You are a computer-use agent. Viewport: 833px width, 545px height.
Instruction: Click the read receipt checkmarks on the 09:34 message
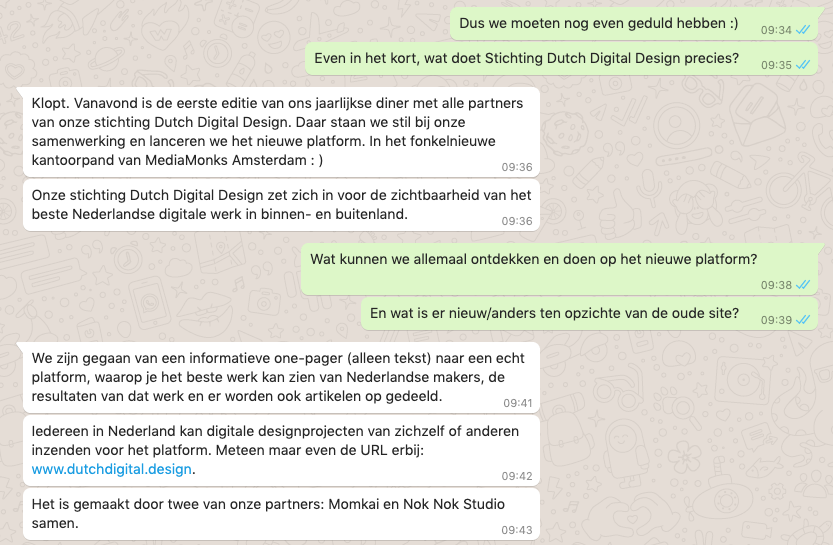tap(803, 31)
